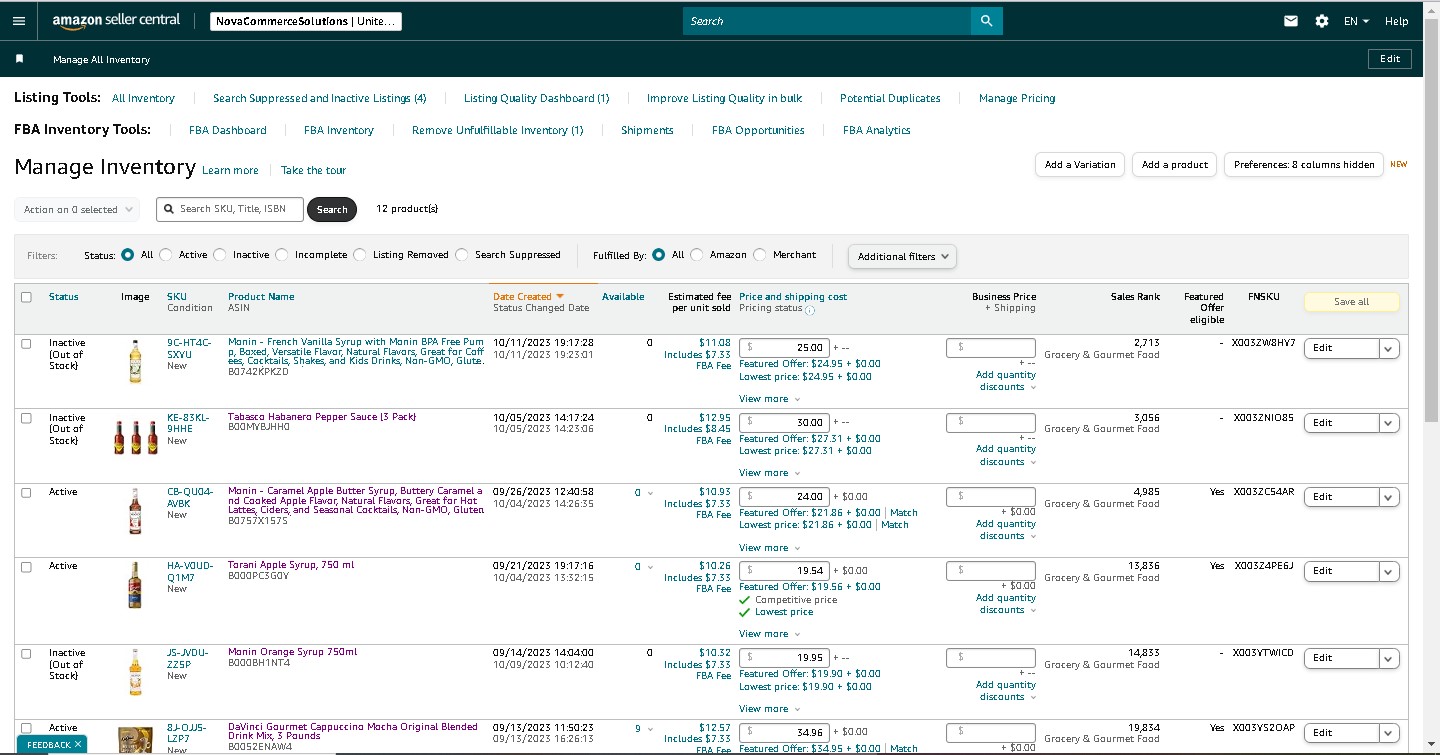The image size is (1440, 755).
Task: Open the Learn more link
Action: [x=230, y=170]
